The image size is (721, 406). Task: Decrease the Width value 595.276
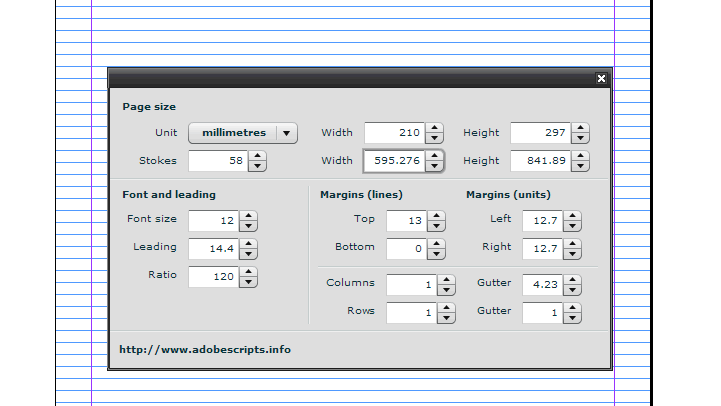434,166
